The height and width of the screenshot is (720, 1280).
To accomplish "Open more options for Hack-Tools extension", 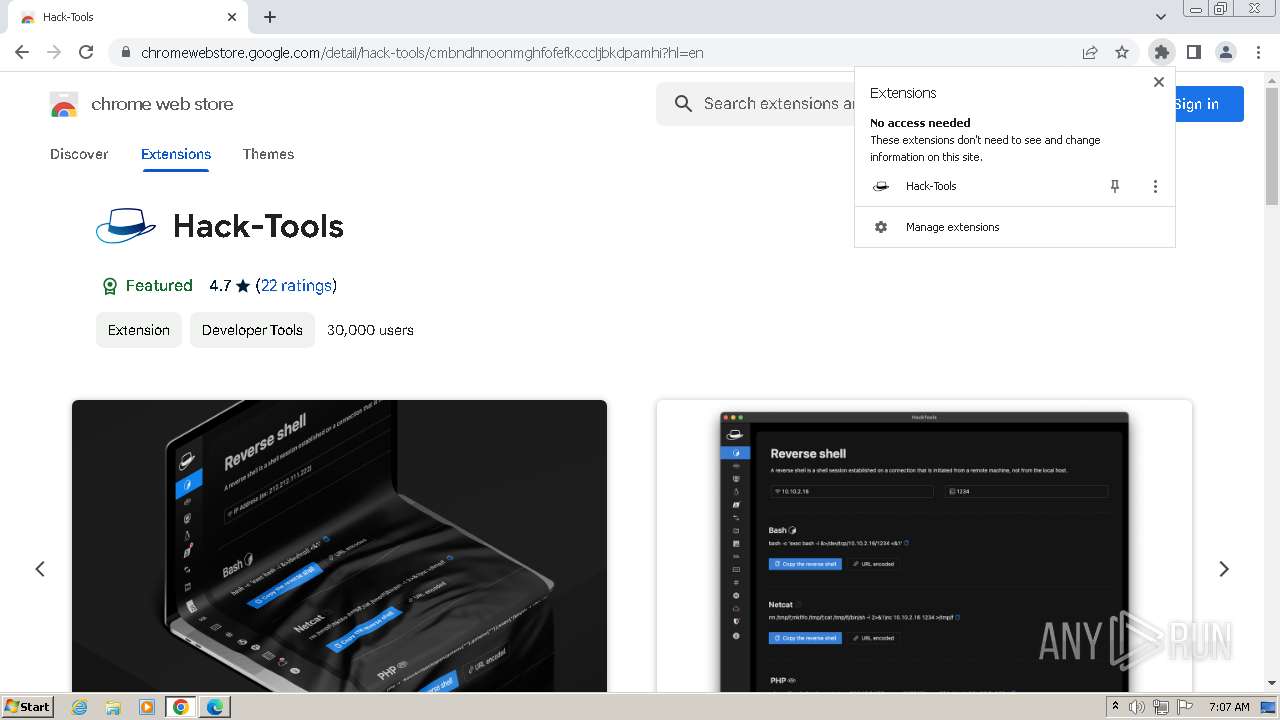I will pyautogui.click(x=1155, y=186).
